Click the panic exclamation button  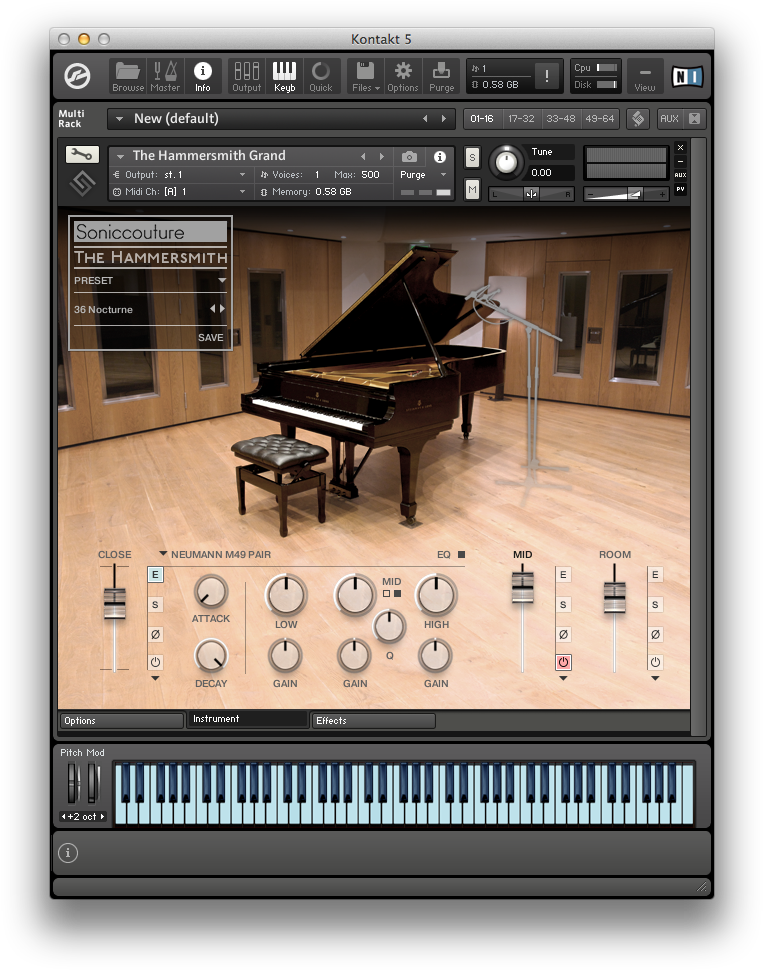(546, 76)
